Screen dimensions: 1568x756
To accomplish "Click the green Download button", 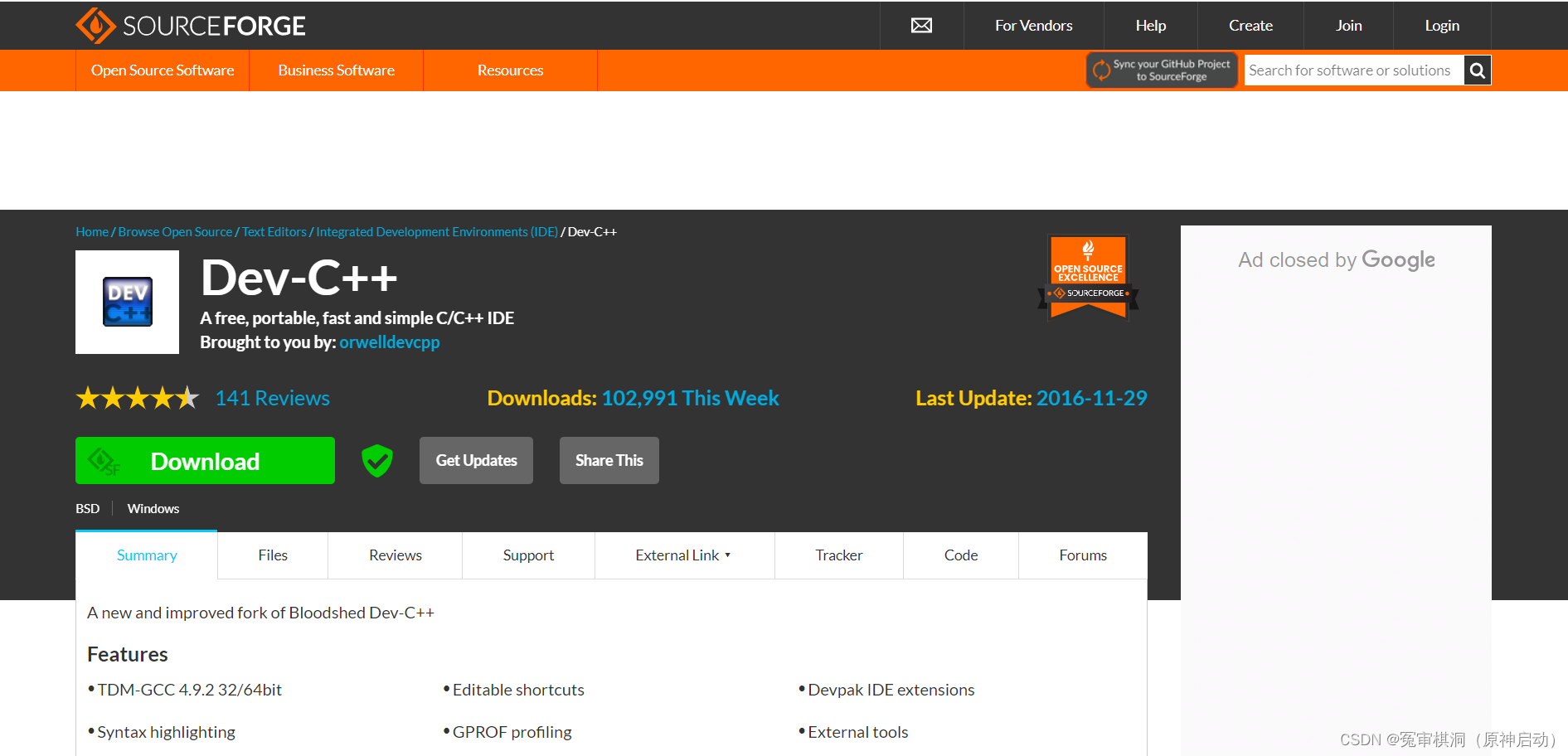I will coord(205,460).
